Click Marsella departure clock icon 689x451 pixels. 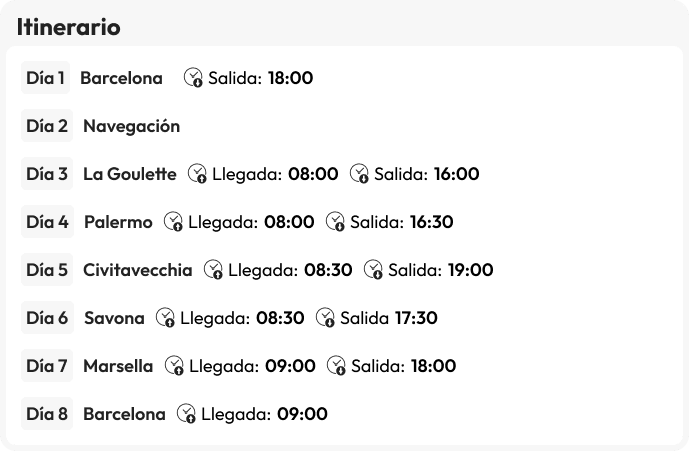click(337, 366)
